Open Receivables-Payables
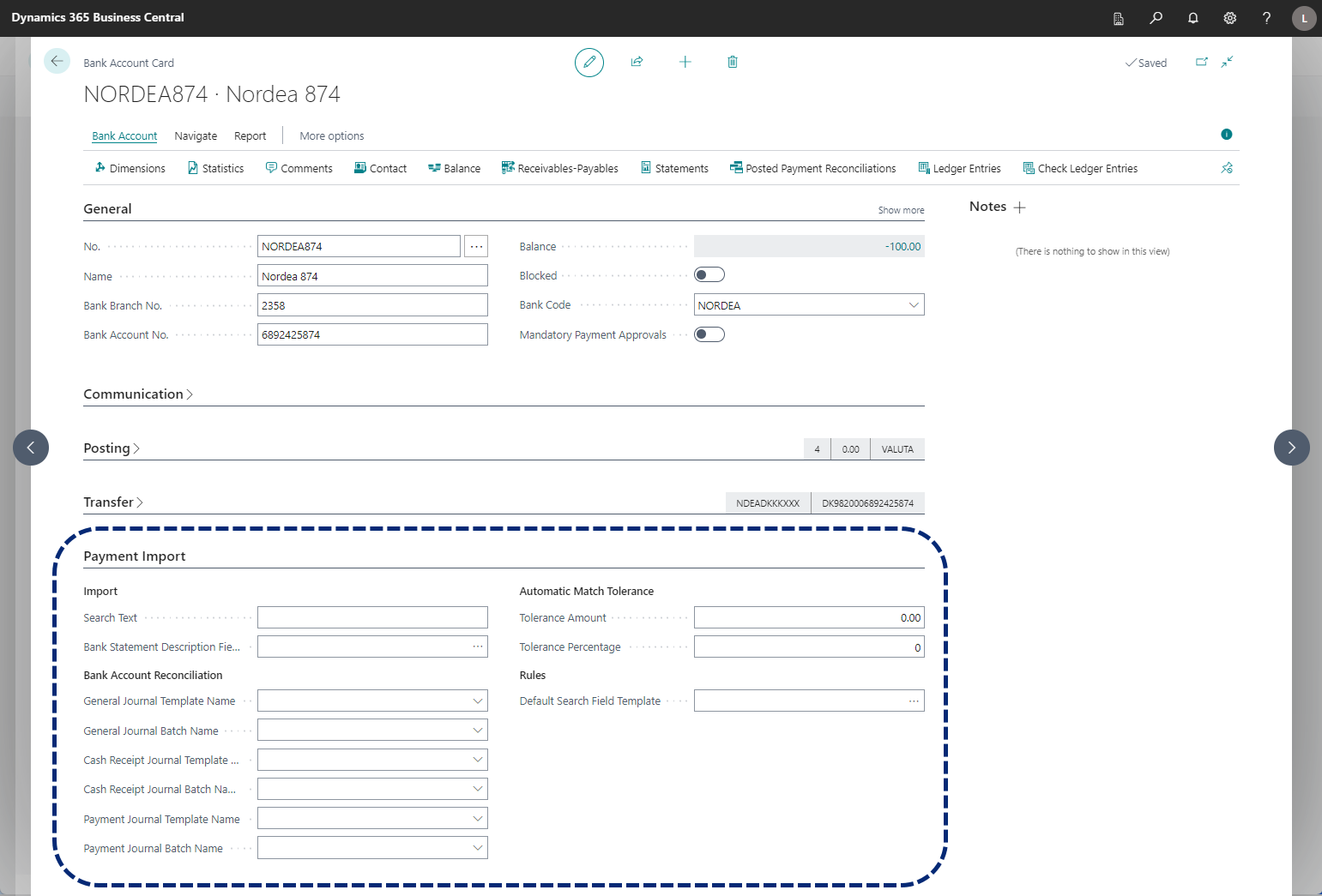The height and width of the screenshot is (896, 1322). tap(560, 168)
